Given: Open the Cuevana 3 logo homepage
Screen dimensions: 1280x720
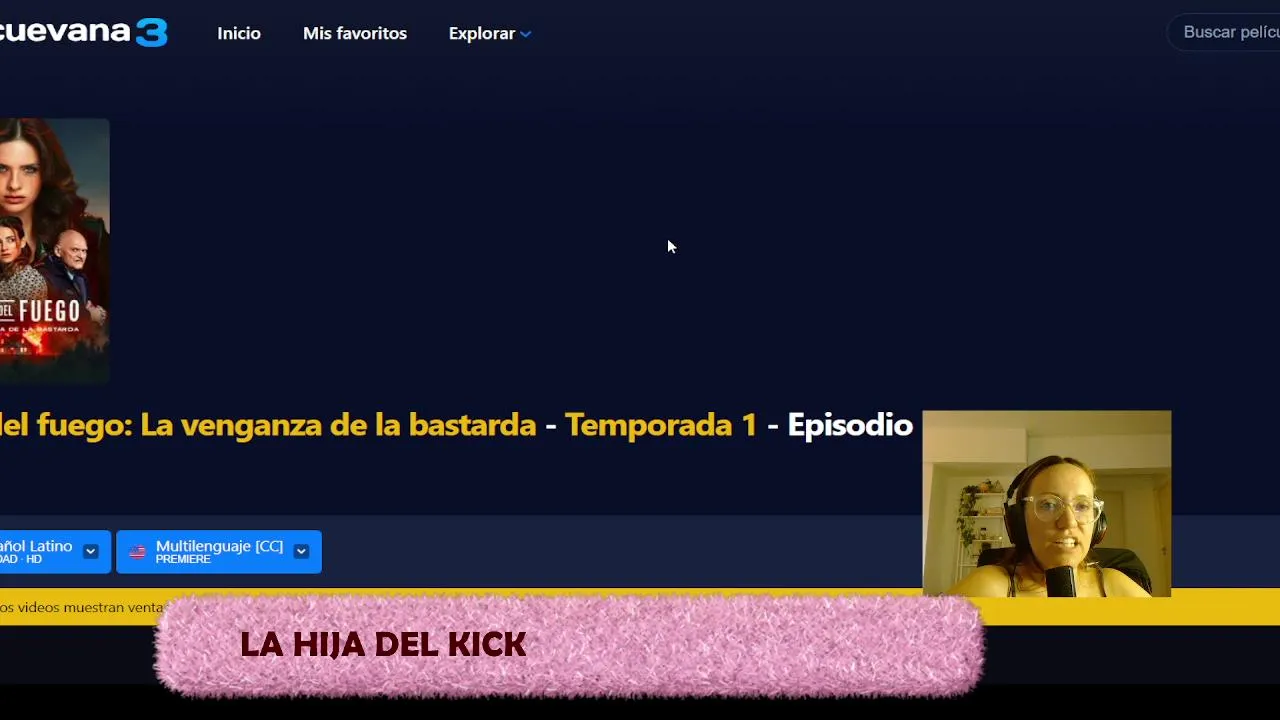Looking at the screenshot, I should (x=83, y=31).
